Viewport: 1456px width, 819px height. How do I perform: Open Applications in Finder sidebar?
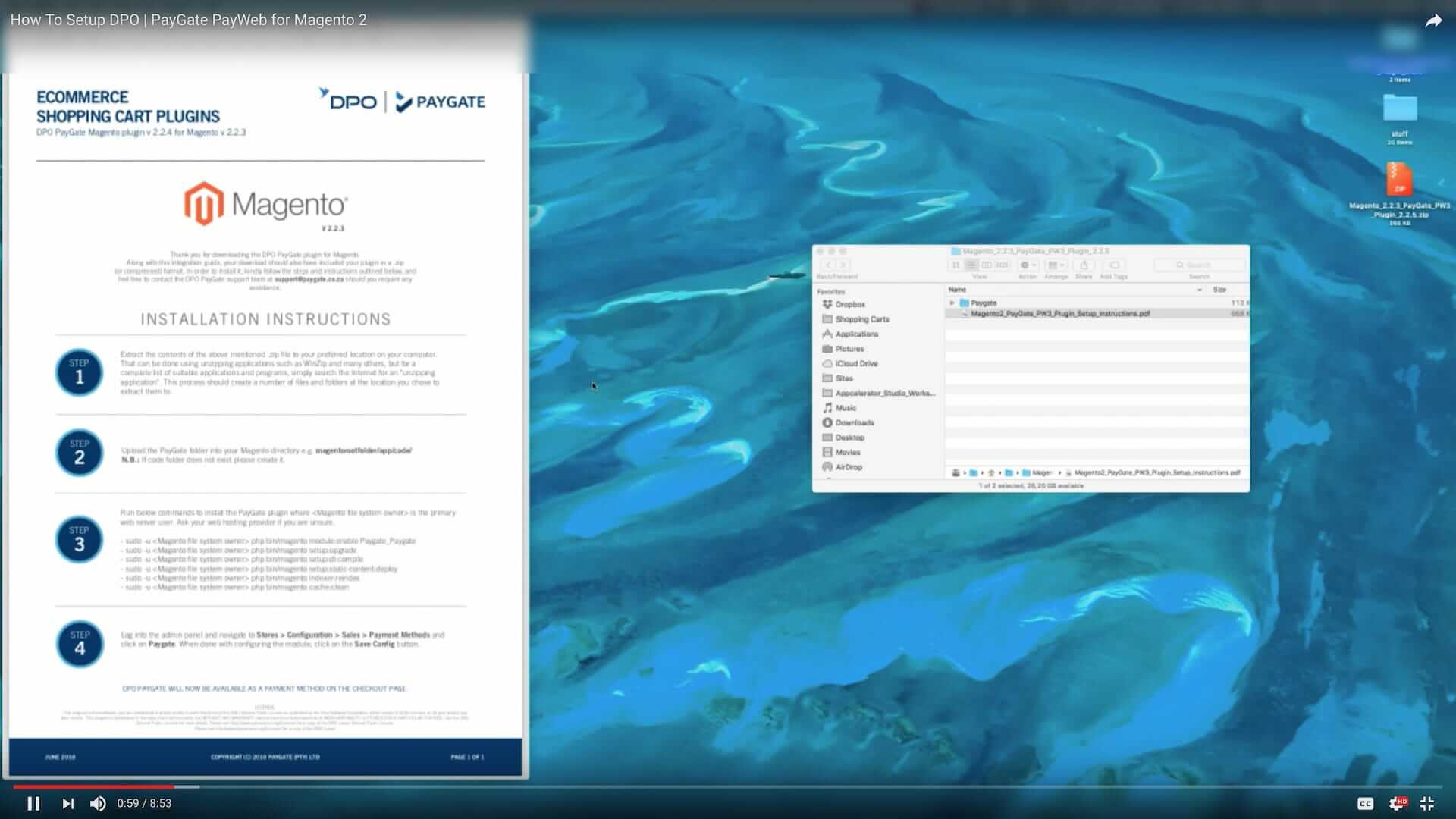(850, 334)
